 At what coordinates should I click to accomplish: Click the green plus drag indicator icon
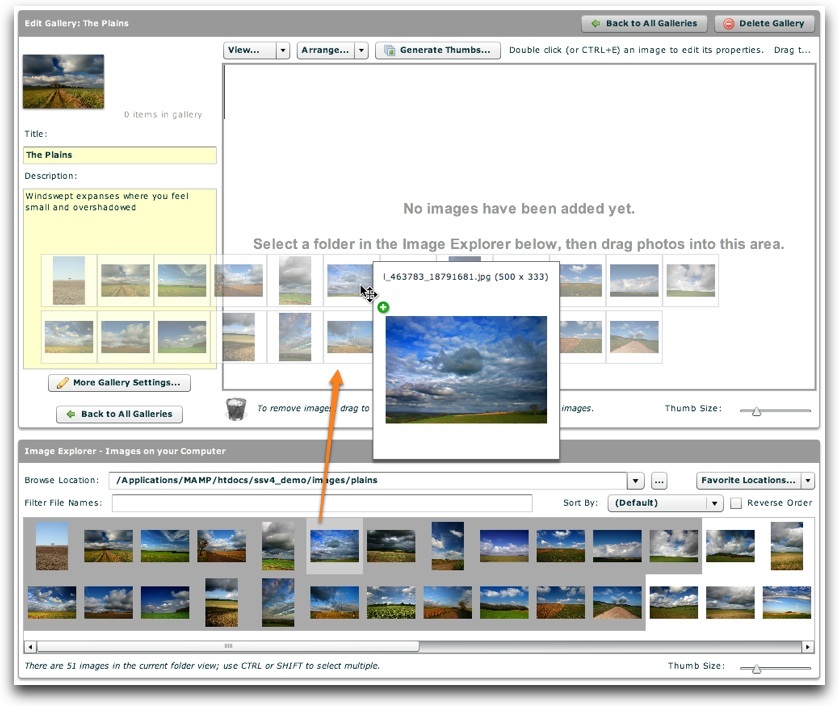(383, 307)
